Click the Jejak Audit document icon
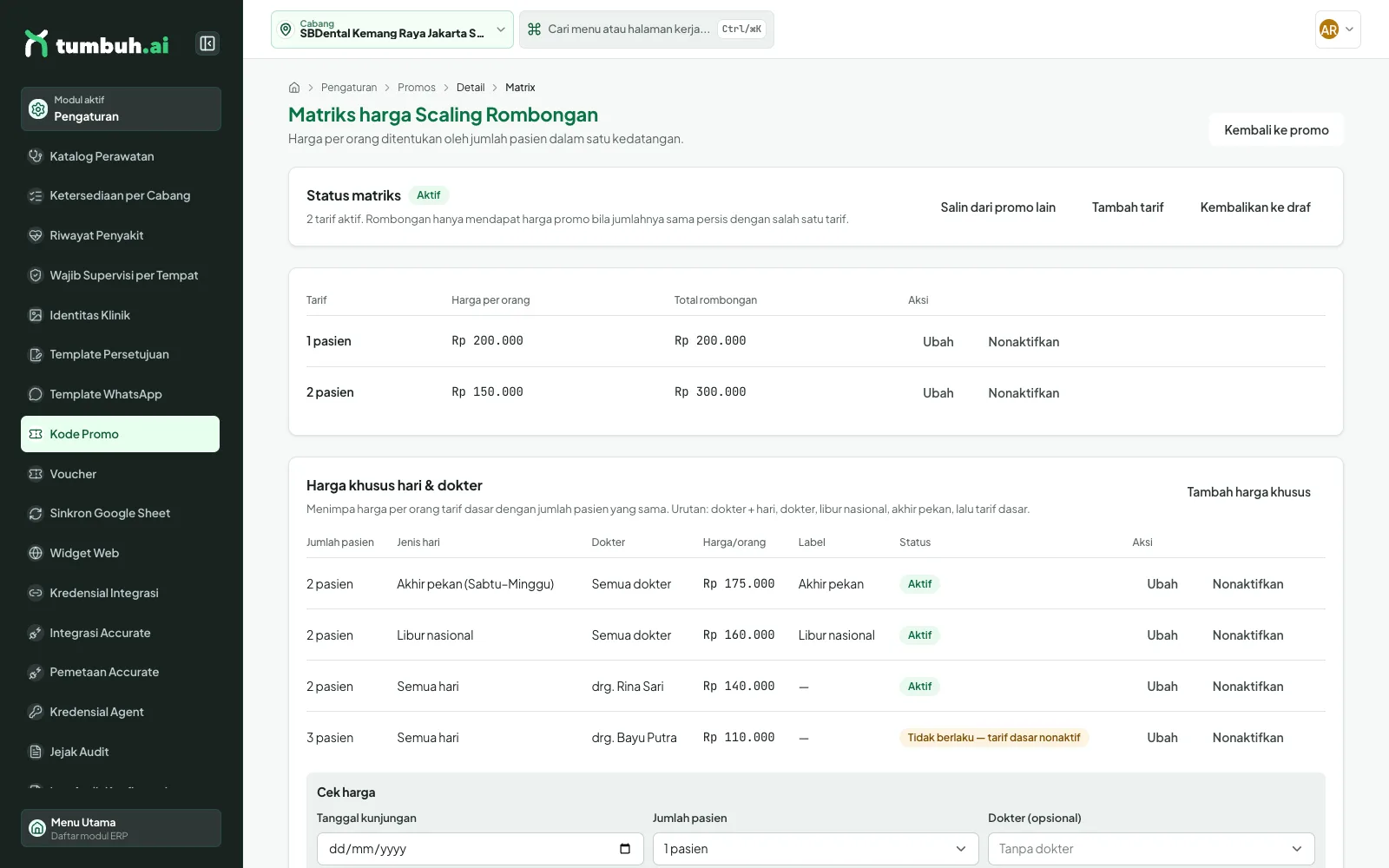1389x868 pixels. [x=36, y=752]
